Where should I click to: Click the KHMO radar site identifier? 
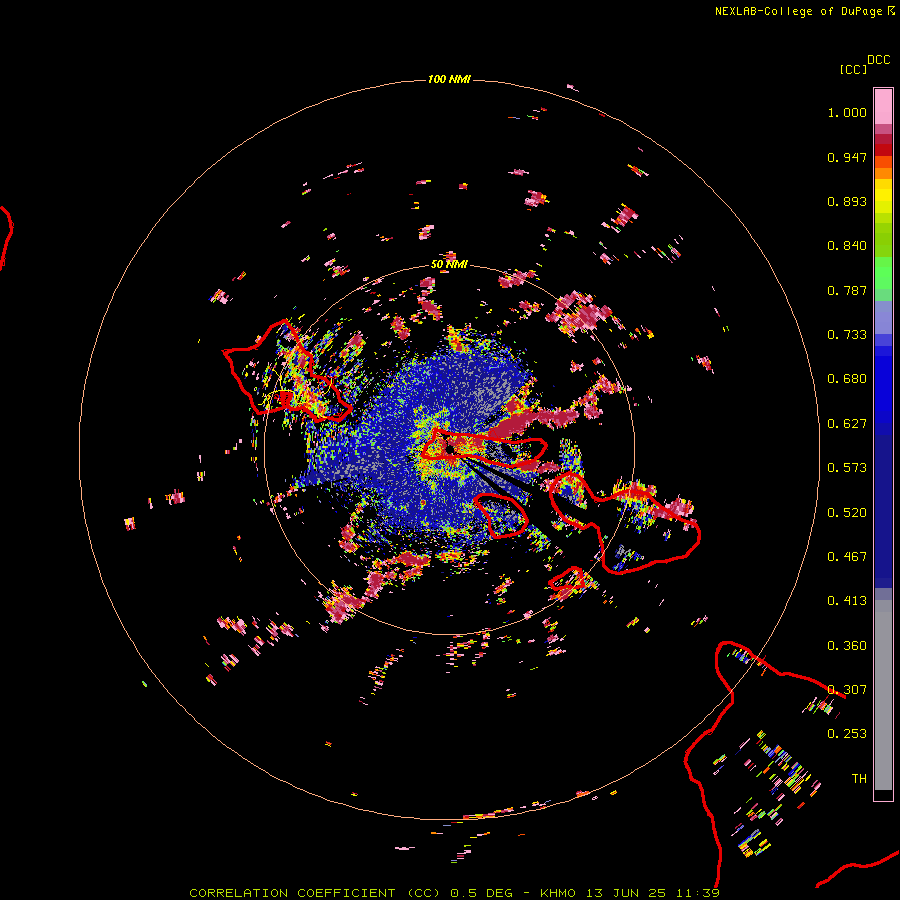[558, 893]
